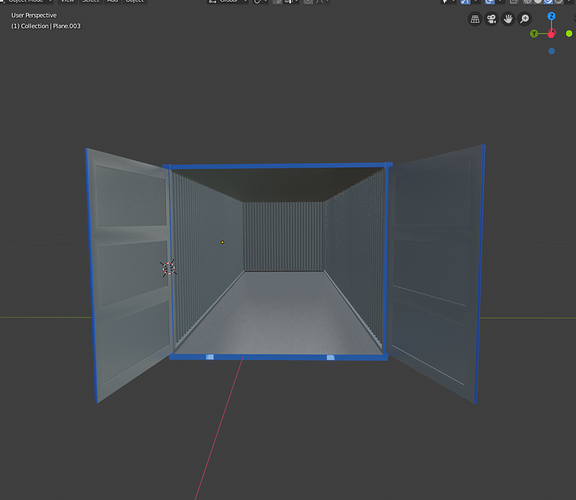Screen dimensions: 576x500
Task: Click the orange object origin dot
Action: pos(222,242)
